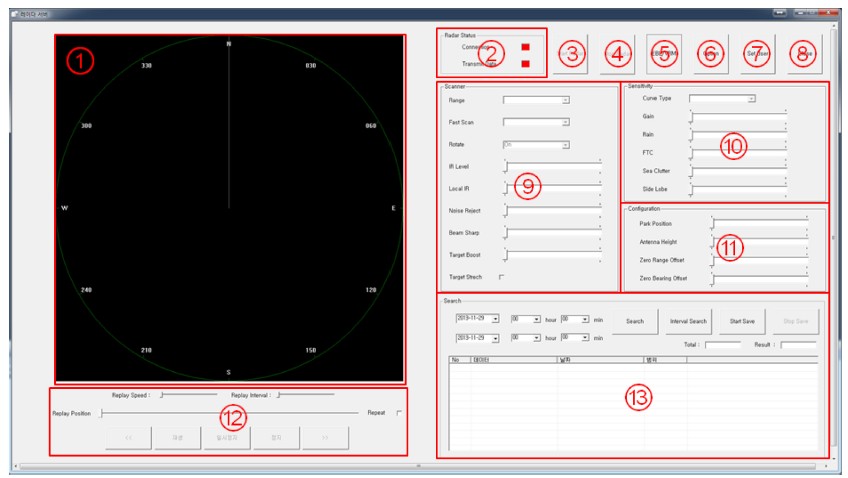Click the Side Lobe slider

pyautogui.click(x=738, y=189)
